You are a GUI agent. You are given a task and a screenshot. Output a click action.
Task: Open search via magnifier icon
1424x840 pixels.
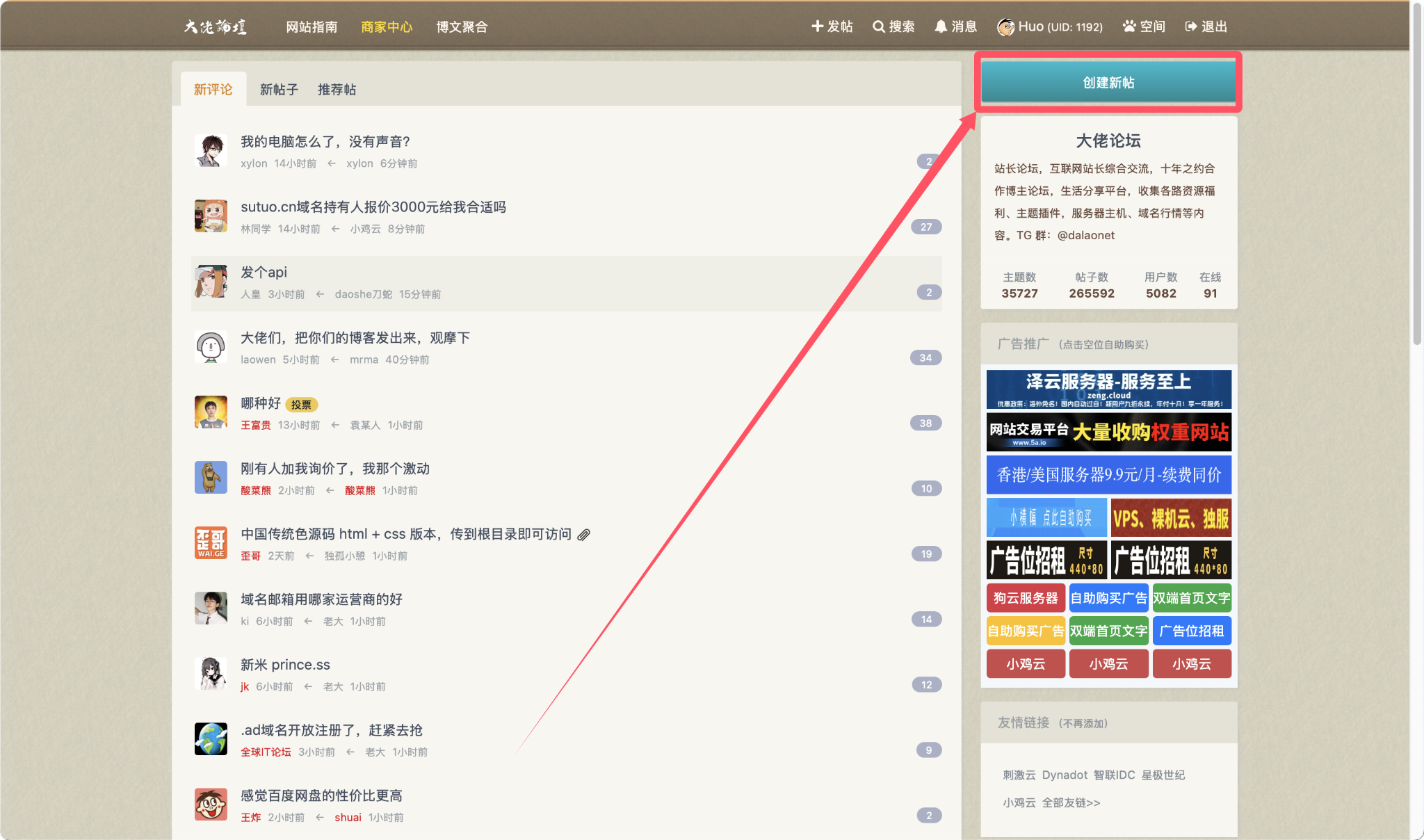pos(879,26)
